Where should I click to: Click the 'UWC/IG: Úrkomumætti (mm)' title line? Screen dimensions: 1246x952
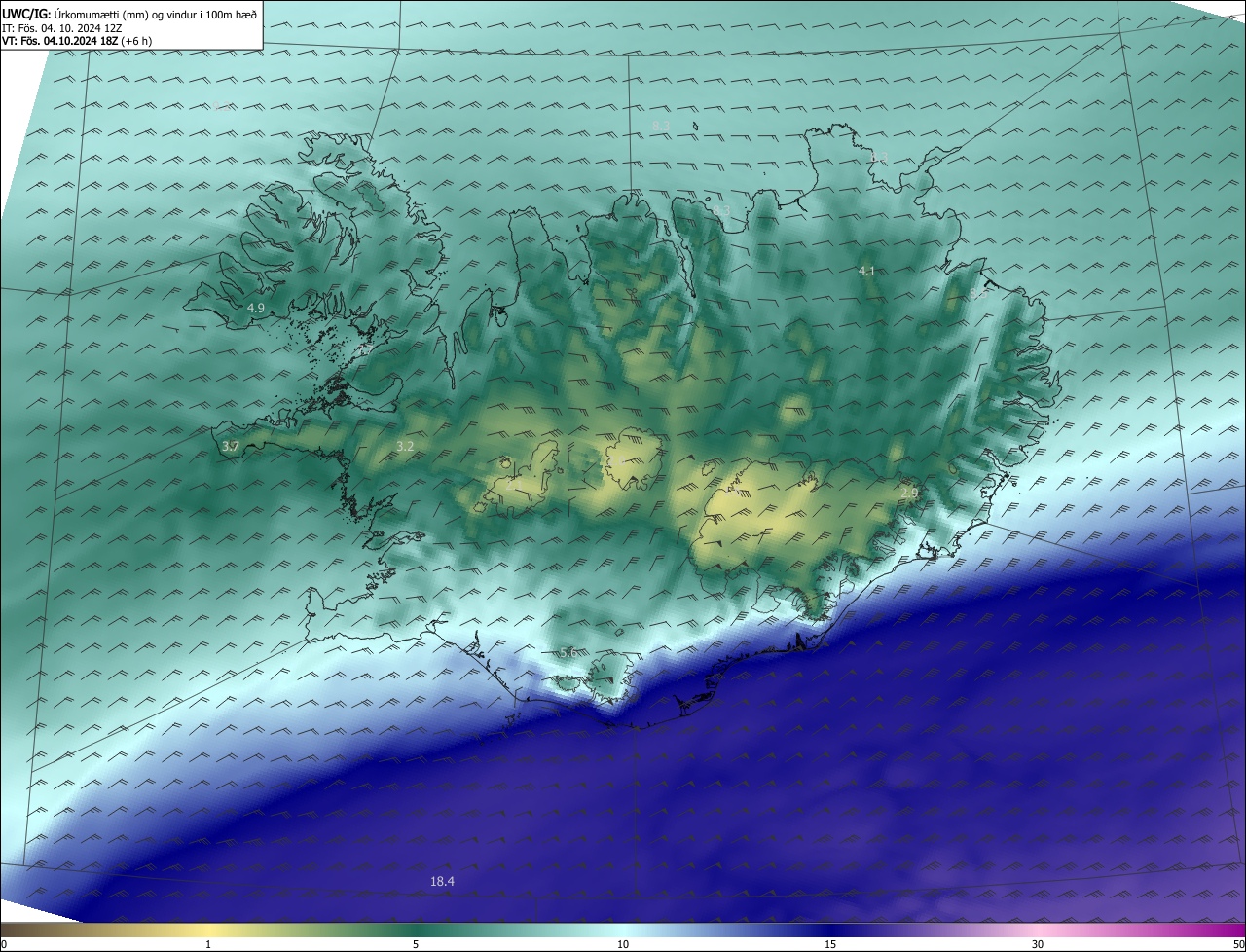[x=129, y=15]
